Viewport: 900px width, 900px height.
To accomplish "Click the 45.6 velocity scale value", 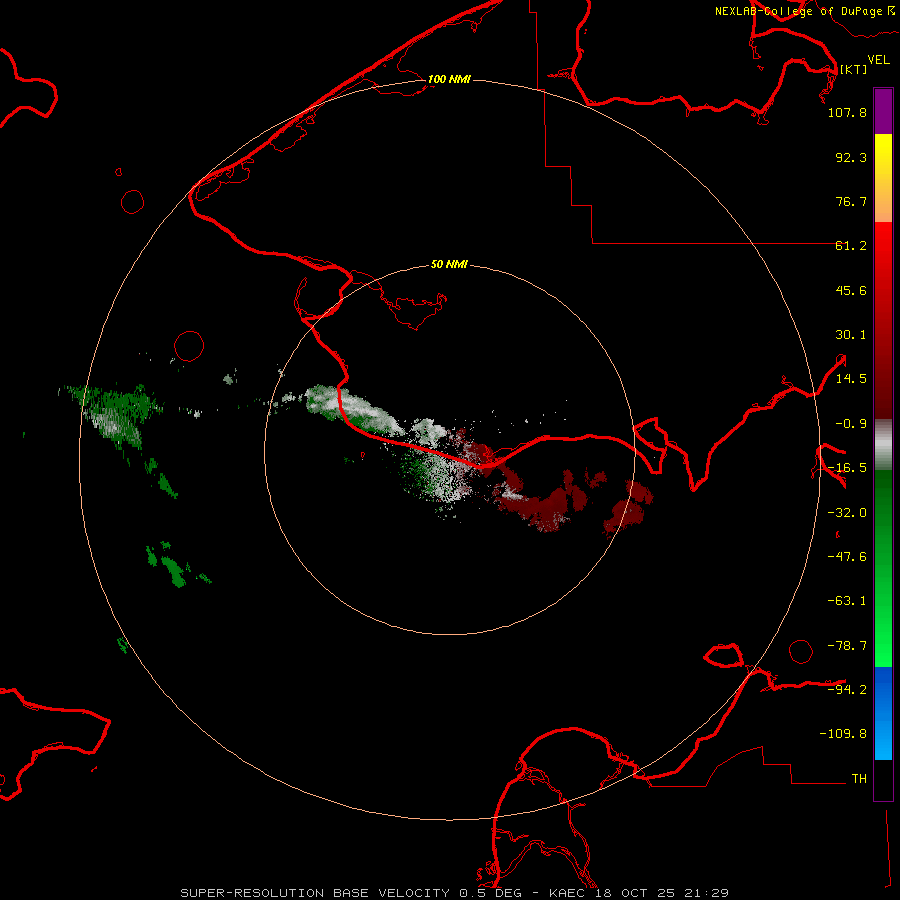I will 851,290.
